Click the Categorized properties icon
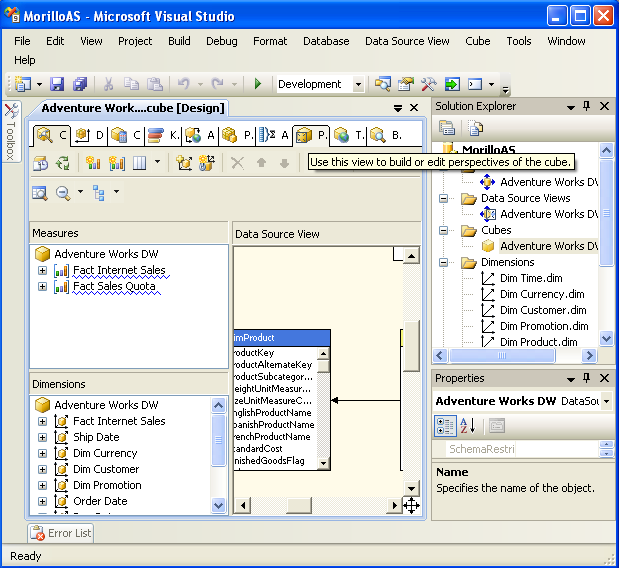Viewport: 619px width, 568px height. (445, 426)
